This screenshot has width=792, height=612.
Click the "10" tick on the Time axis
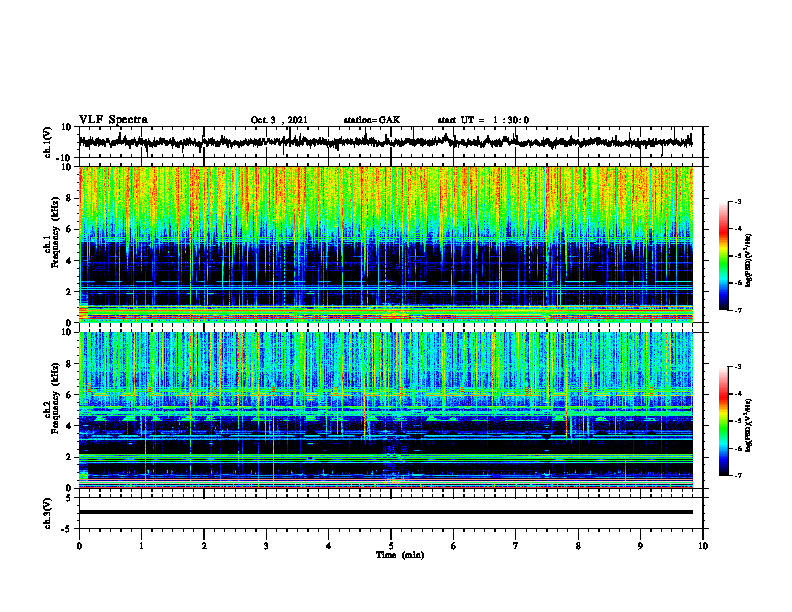pyautogui.click(x=703, y=546)
